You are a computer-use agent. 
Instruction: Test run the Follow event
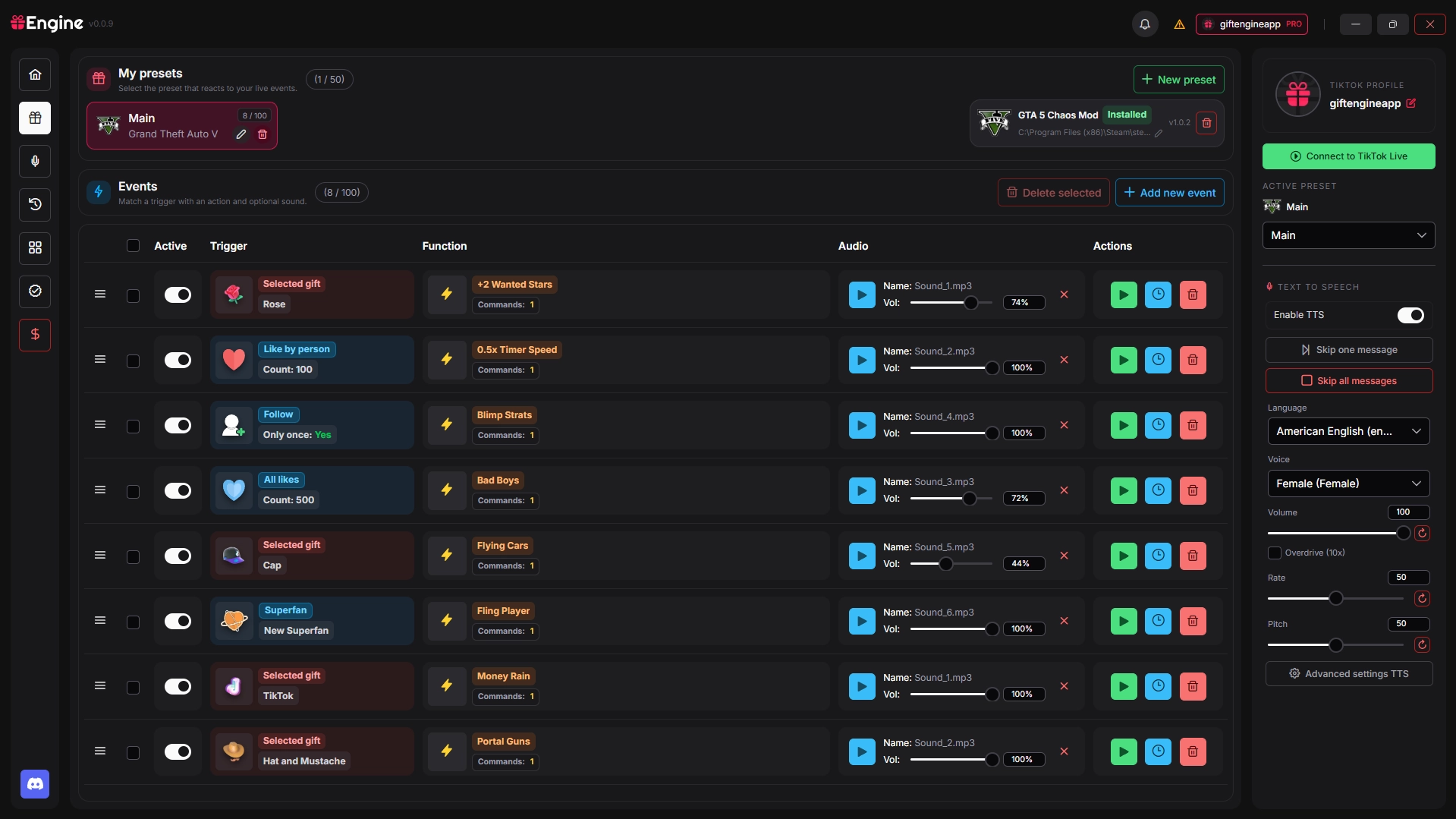[1124, 425]
